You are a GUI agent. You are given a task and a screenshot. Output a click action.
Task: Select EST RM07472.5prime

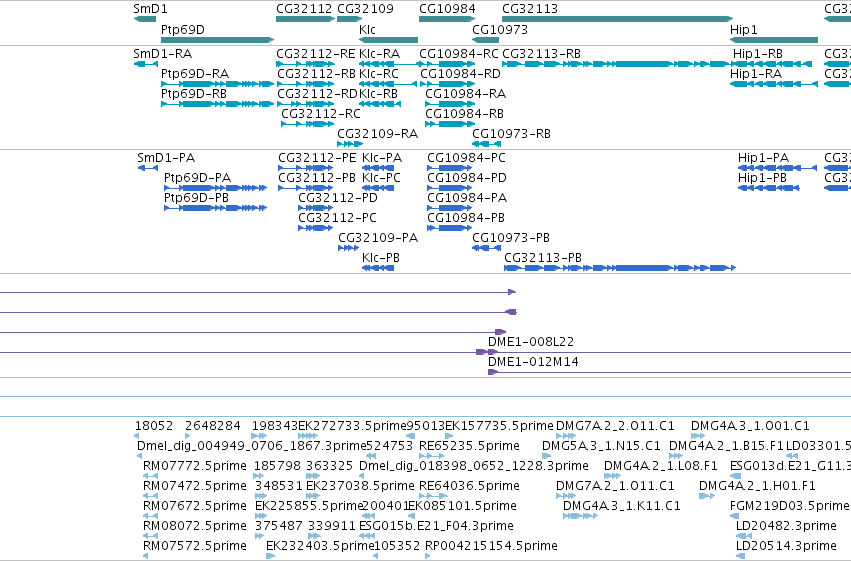[x=194, y=486]
